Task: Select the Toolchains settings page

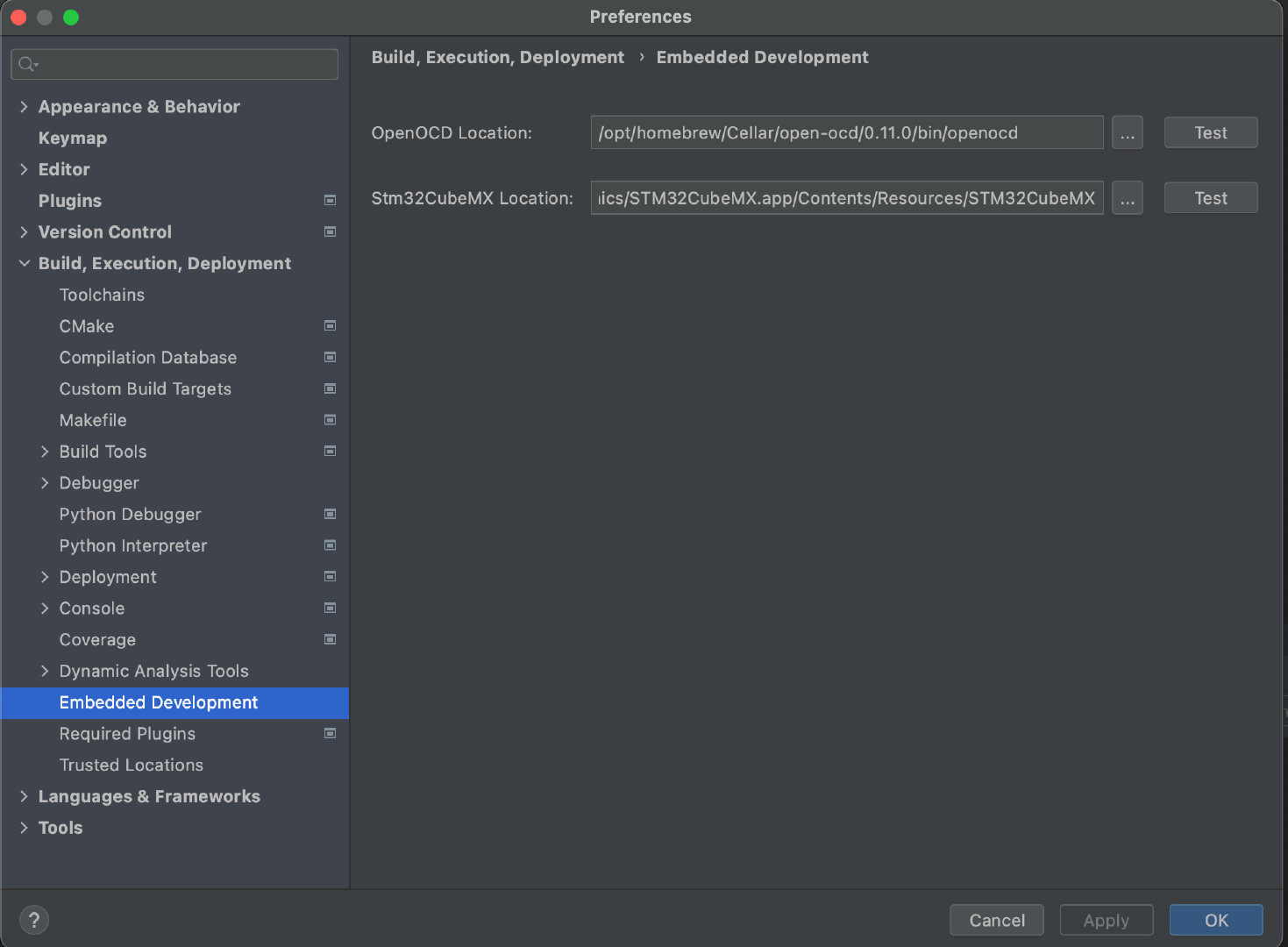Action: click(102, 295)
